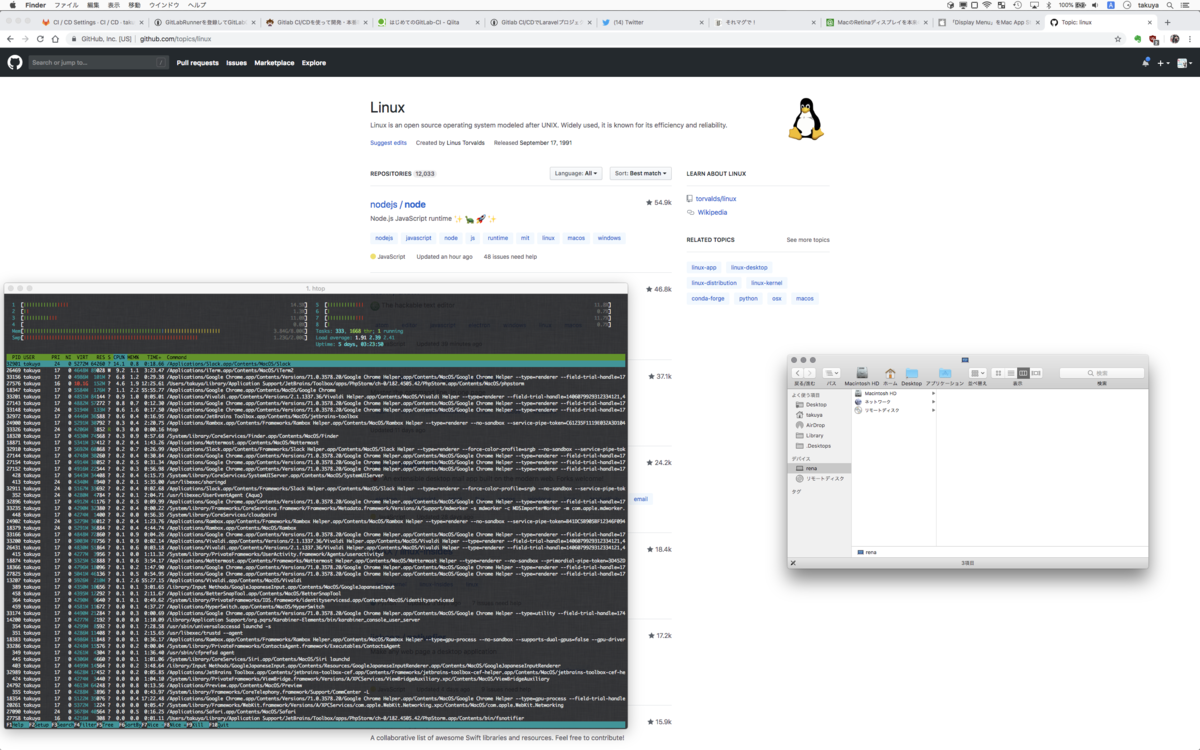Viewport: 1200px width, 750px height.
Task: Click the Chrome address bar
Action: click(595, 39)
